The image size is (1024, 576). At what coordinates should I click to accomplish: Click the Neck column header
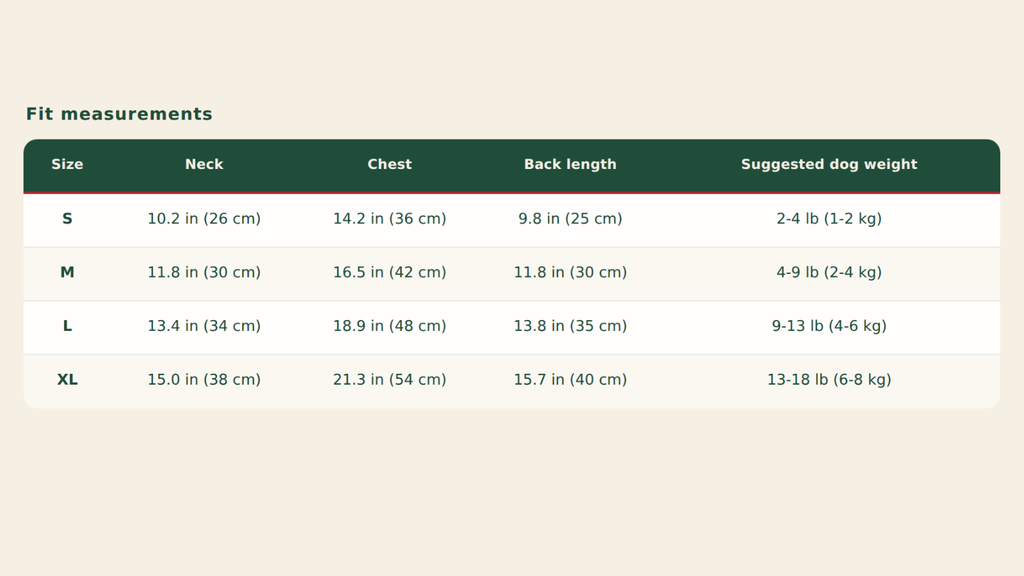coord(204,165)
